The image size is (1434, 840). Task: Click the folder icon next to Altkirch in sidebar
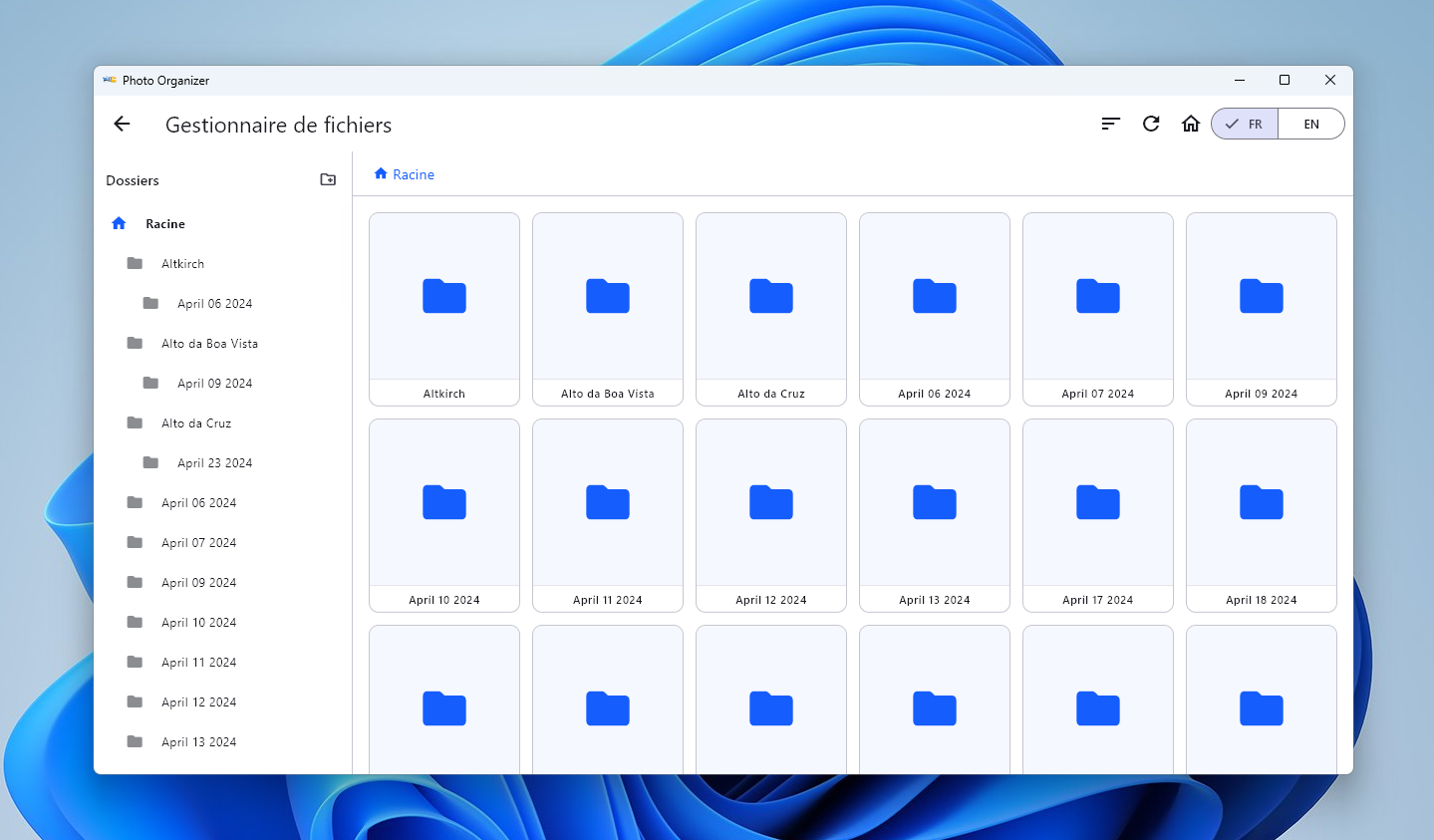[x=135, y=264]
